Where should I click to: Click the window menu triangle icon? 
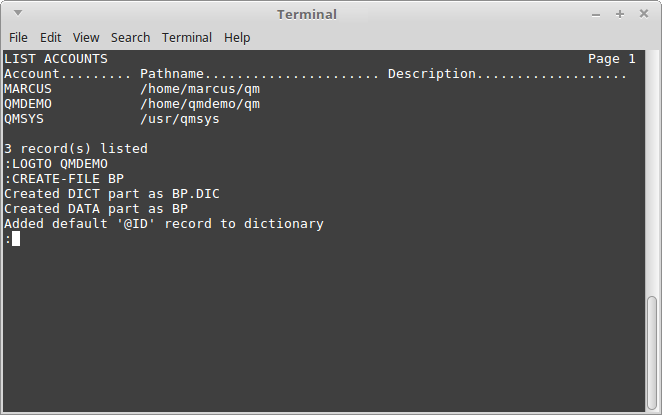tap(18, 13)
